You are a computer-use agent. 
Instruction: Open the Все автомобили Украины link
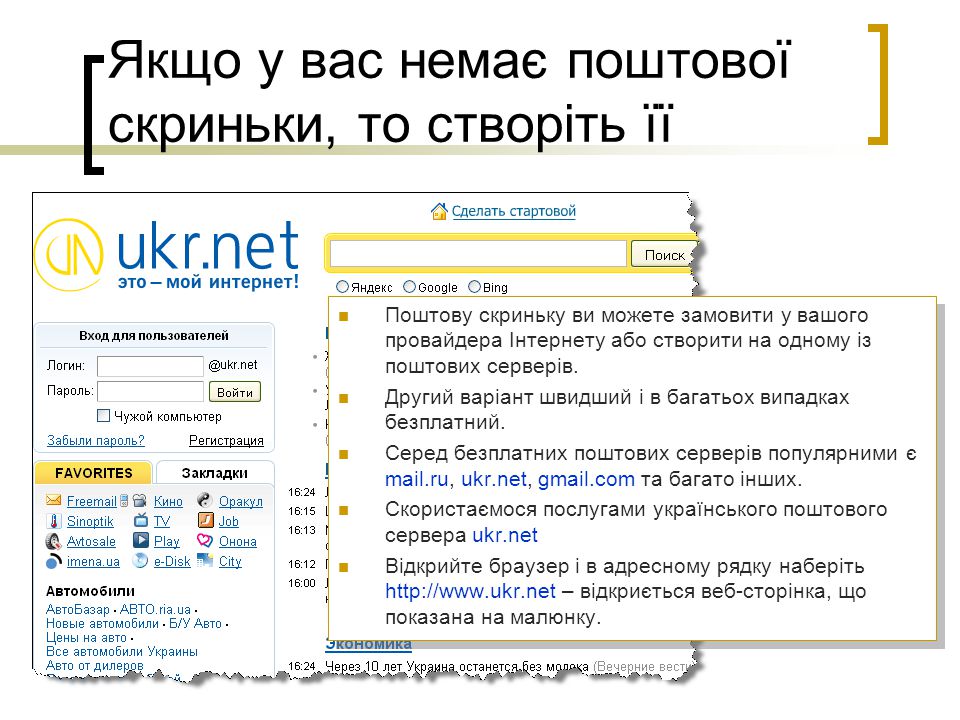[x=122, y=651]
